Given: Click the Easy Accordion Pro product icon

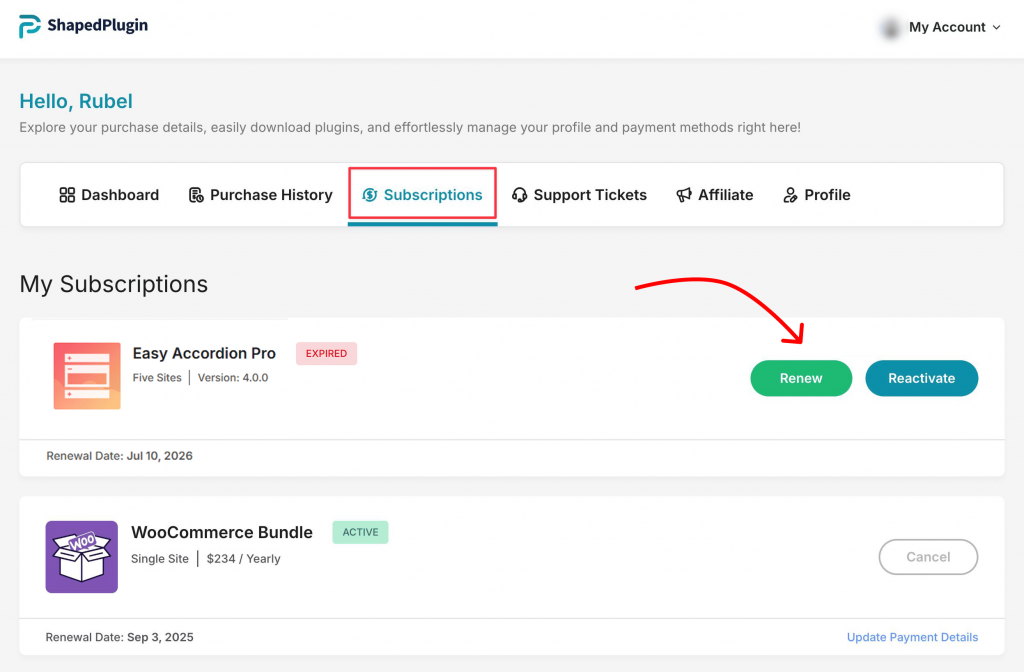Looking at the screenshot, I should pyautogui.click(x=87, y=376).
